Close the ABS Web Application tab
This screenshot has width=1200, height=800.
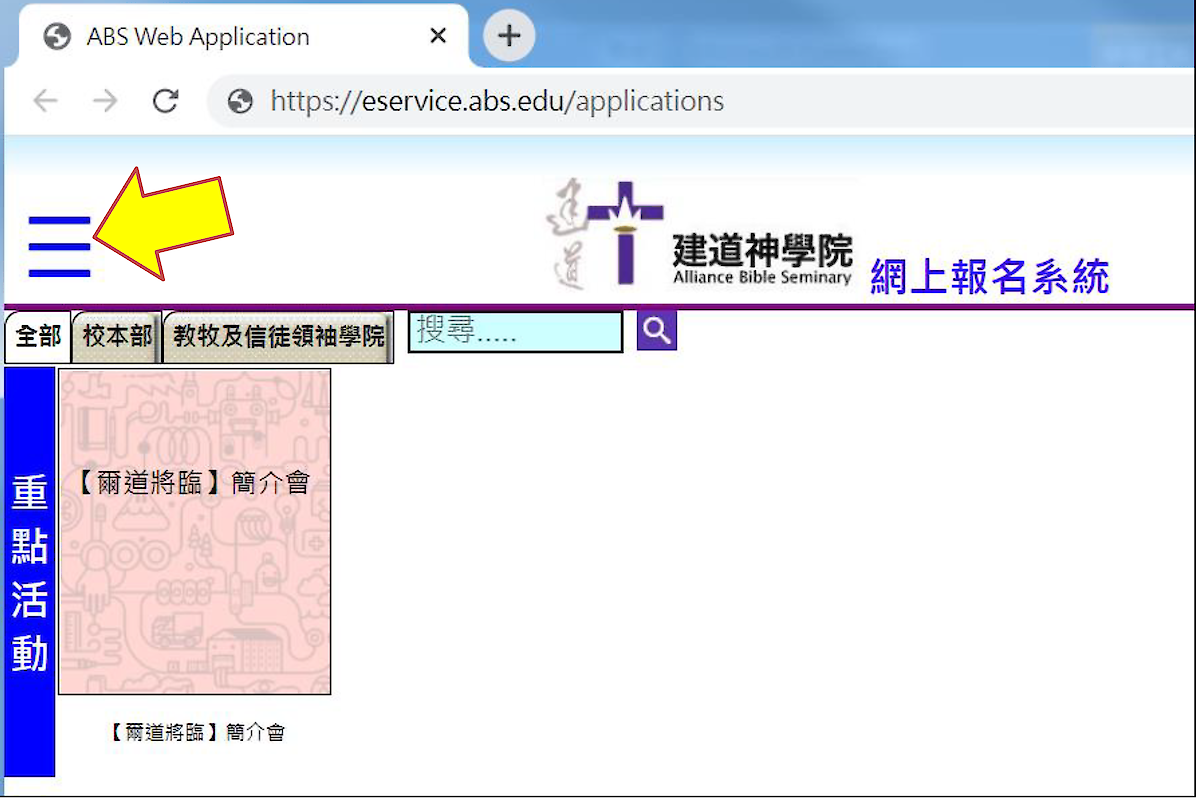(x=438, y=37)
